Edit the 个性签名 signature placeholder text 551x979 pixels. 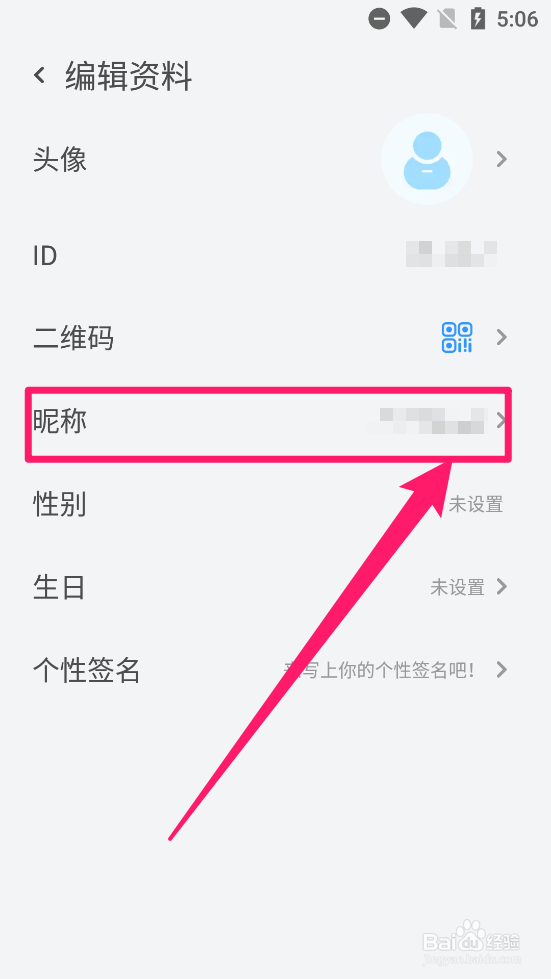click(x=379, y=671)
